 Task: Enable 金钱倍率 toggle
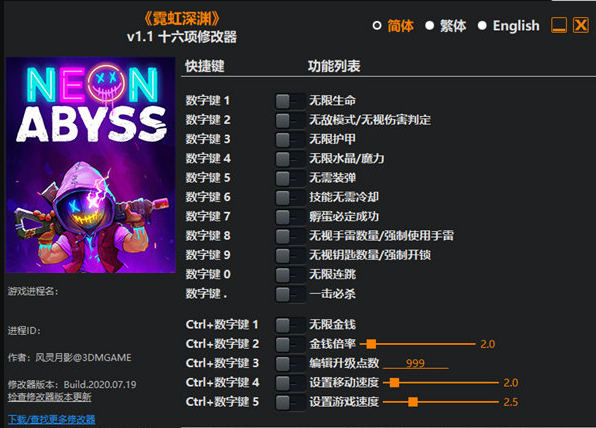point(290,344)
